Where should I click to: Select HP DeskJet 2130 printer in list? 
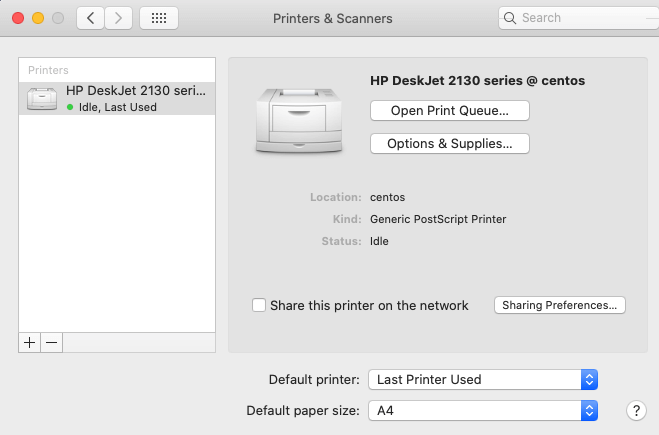coord(117,98)
